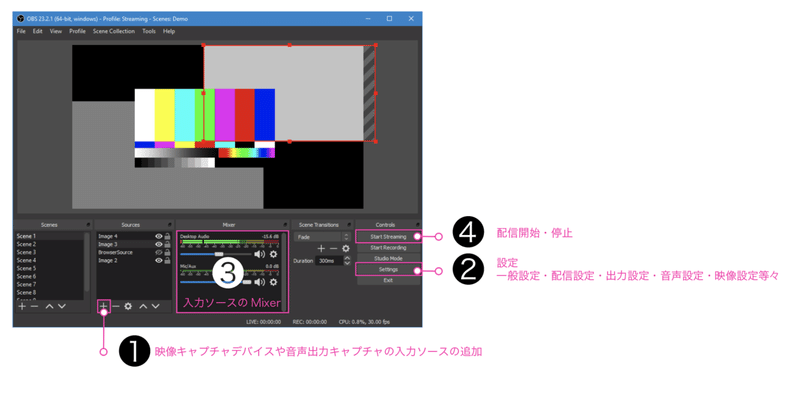The width and height of the screenshot is (800, 401).
Task: Hide the Image 3 source
Action: pyautogui.click(x=159, y=244)
